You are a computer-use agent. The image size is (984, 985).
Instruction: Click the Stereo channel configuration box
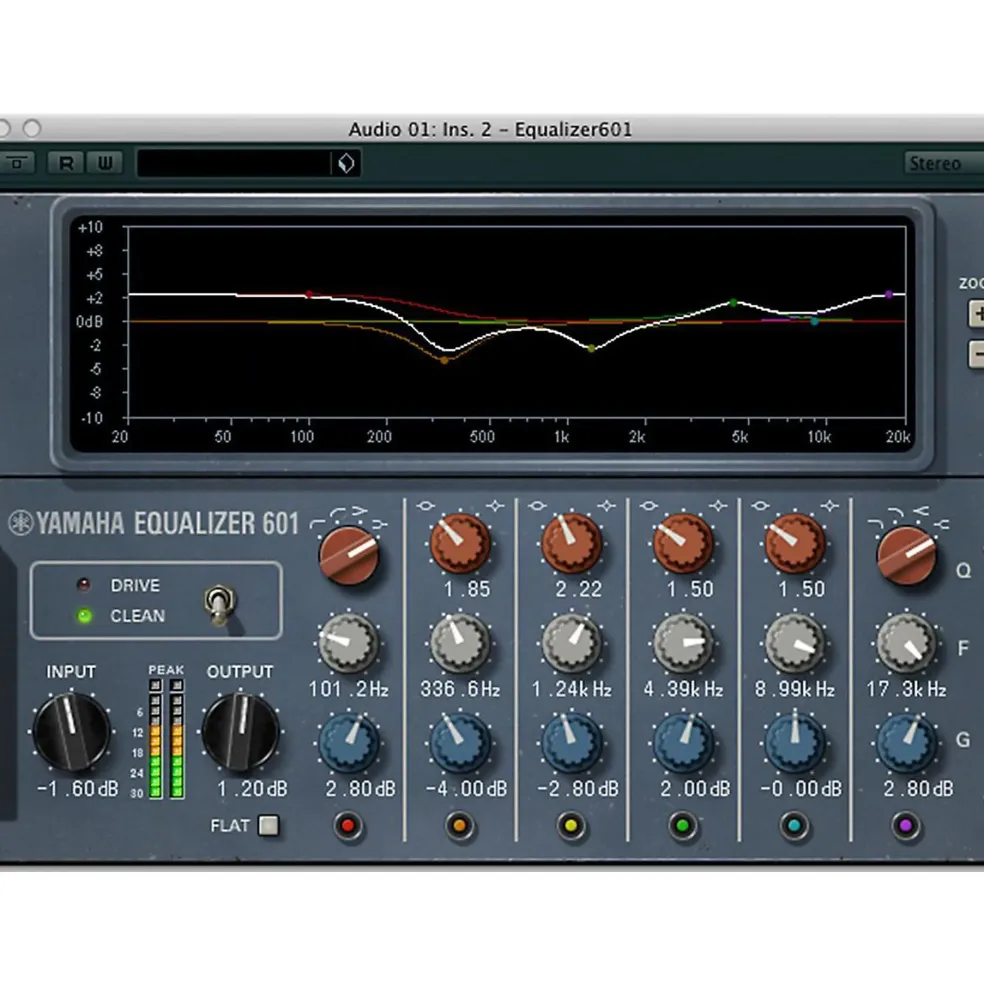click(944, 163)
